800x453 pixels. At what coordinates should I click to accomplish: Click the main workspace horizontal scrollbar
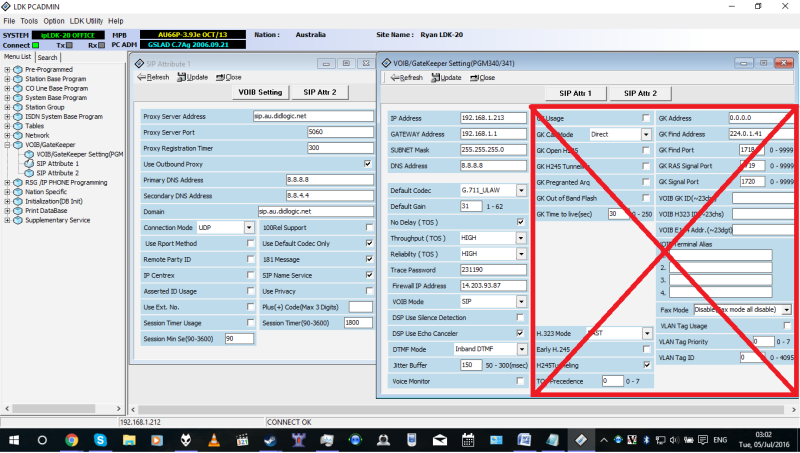461,410
